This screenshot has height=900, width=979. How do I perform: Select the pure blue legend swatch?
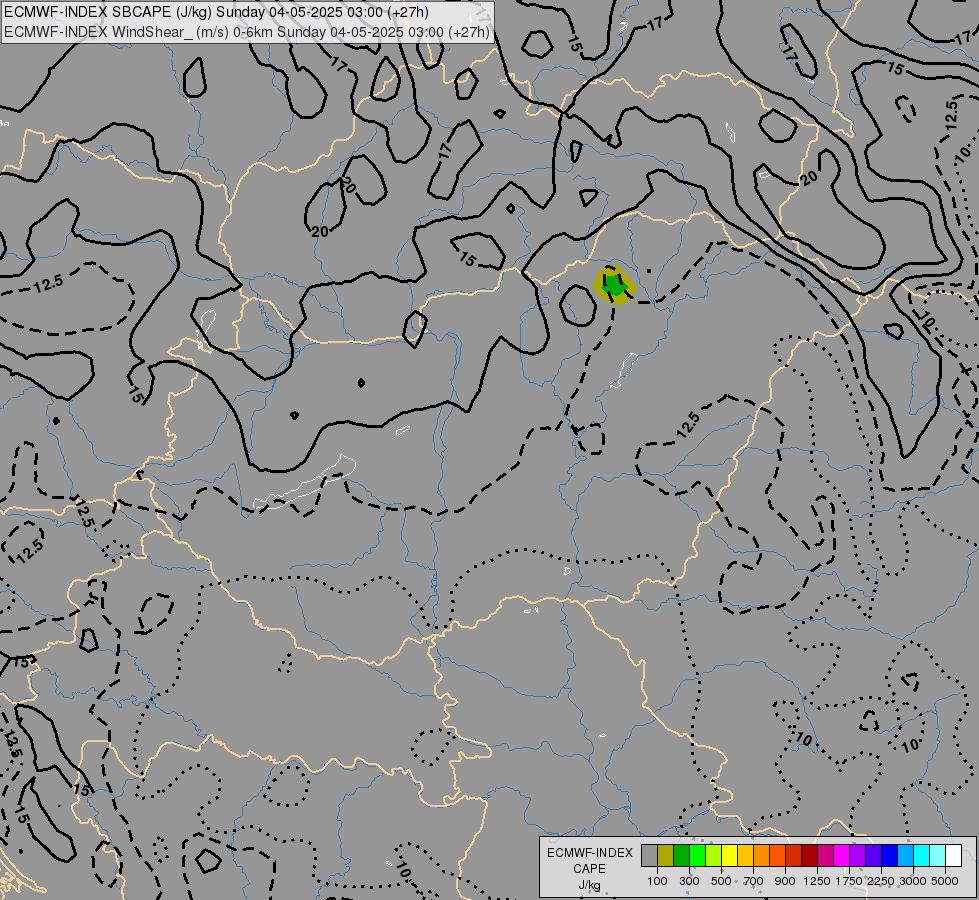click(x=889, y=856)
